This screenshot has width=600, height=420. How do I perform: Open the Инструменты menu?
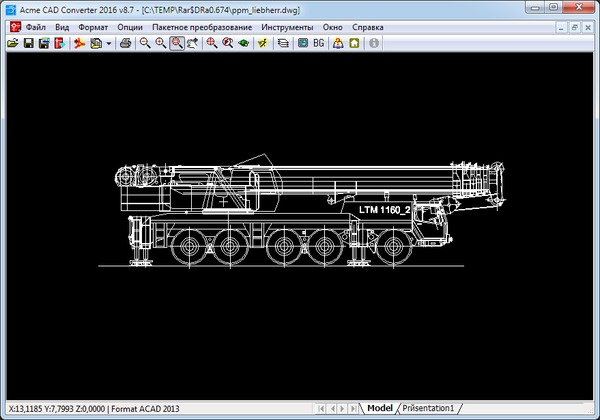pos(287,27)
